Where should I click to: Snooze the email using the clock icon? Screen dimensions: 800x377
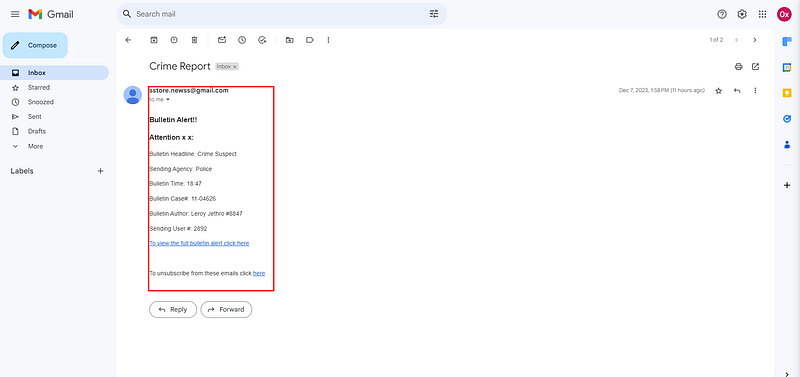coord(242,40)
